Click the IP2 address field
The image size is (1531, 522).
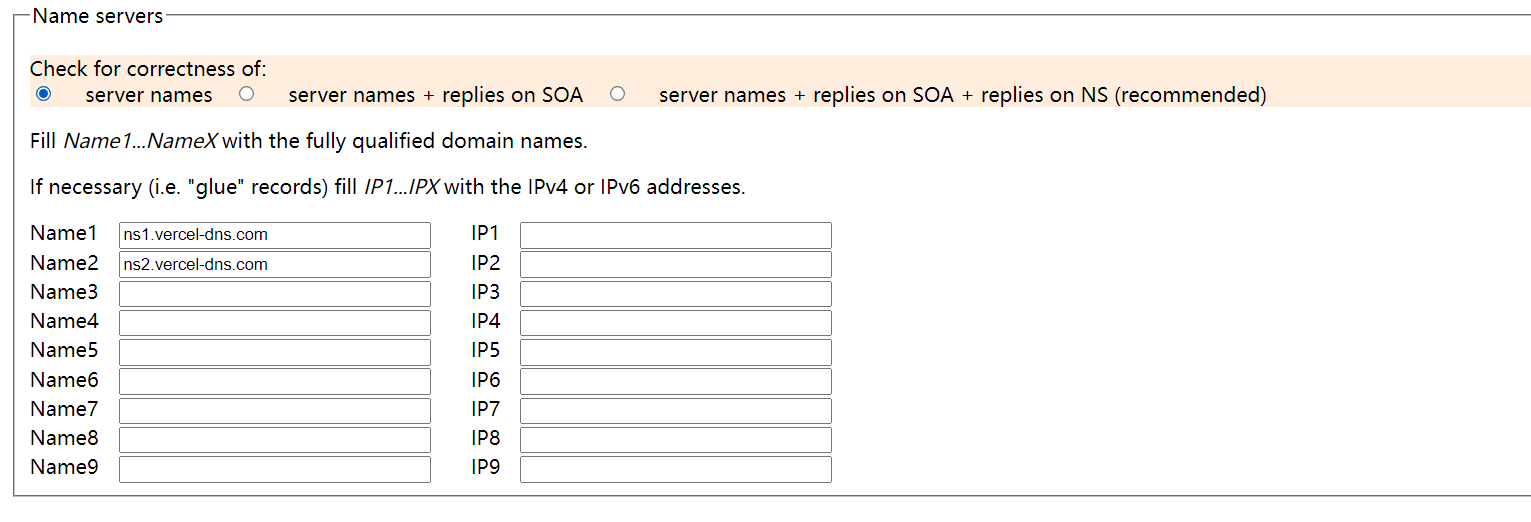pos(675,264)
